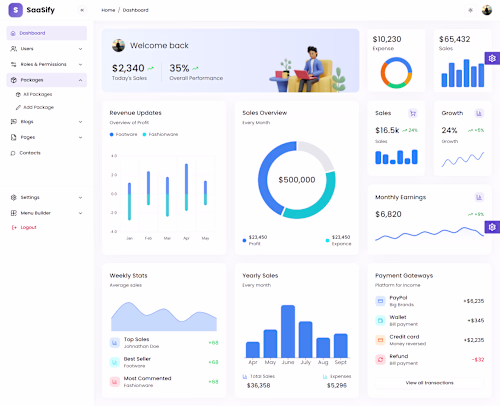Open the Users sidebar menu
The width and height of the screenshot is (500, 406).
47,49
